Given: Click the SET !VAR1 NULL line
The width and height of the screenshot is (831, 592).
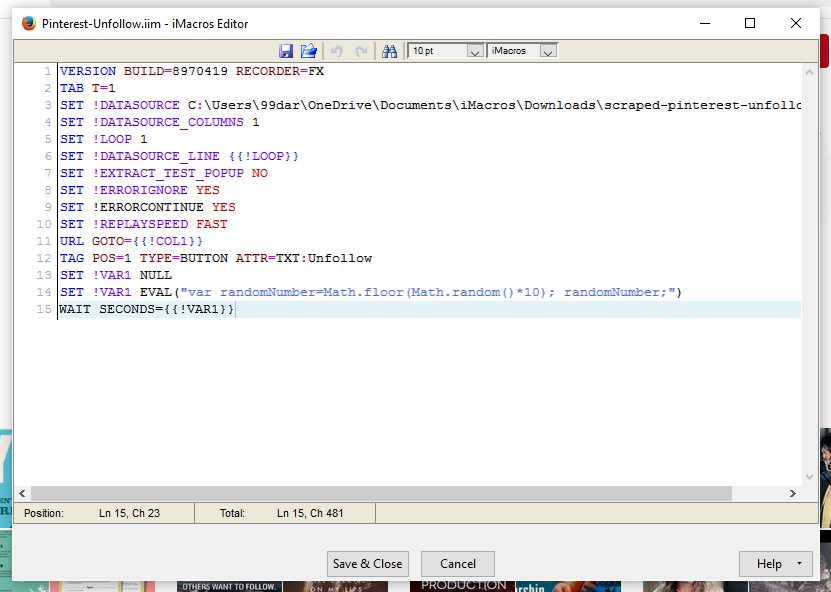Looking at the screenshot, I should (116, 275).
